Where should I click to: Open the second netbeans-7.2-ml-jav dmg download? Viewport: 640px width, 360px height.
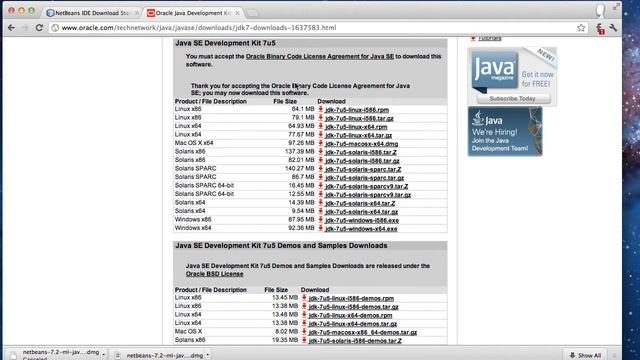tap(160, 356)
